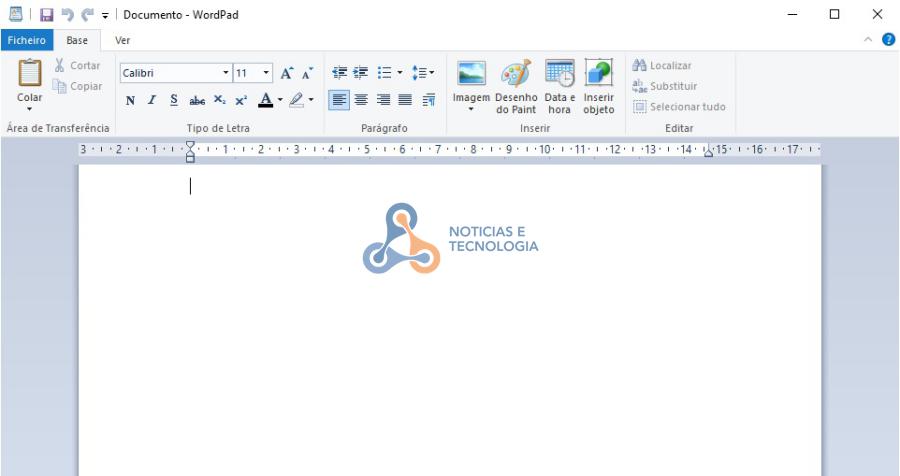The width and height of the screenshot is (900, 476).
Task: Click the Increase Indent icon
Action: (x=360, y=73)
